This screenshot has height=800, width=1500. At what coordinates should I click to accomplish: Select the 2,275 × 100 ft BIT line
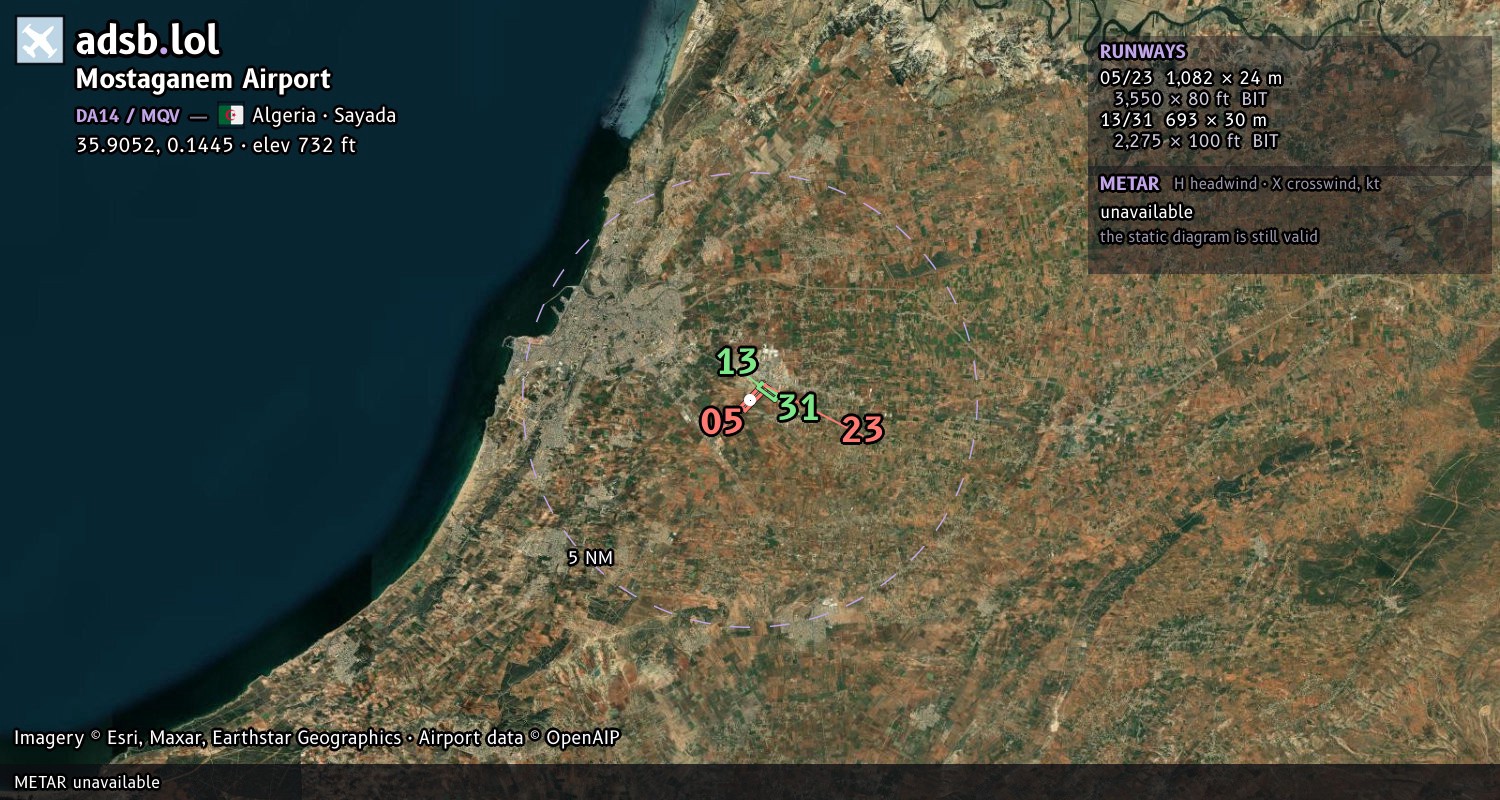(1196, 141)
